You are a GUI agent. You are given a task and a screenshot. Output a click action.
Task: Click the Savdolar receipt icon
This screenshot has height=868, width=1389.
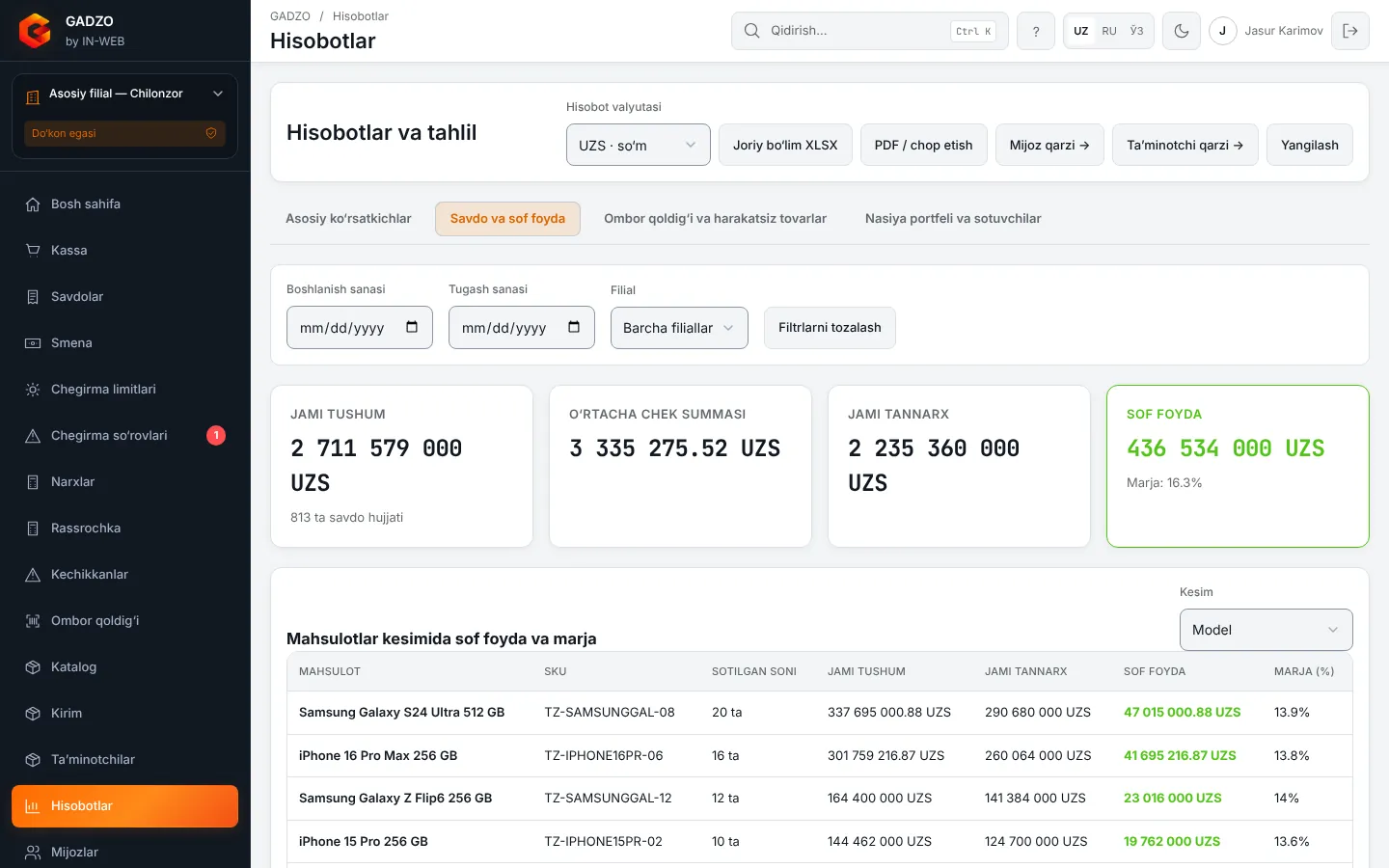[x=33, y=297]
